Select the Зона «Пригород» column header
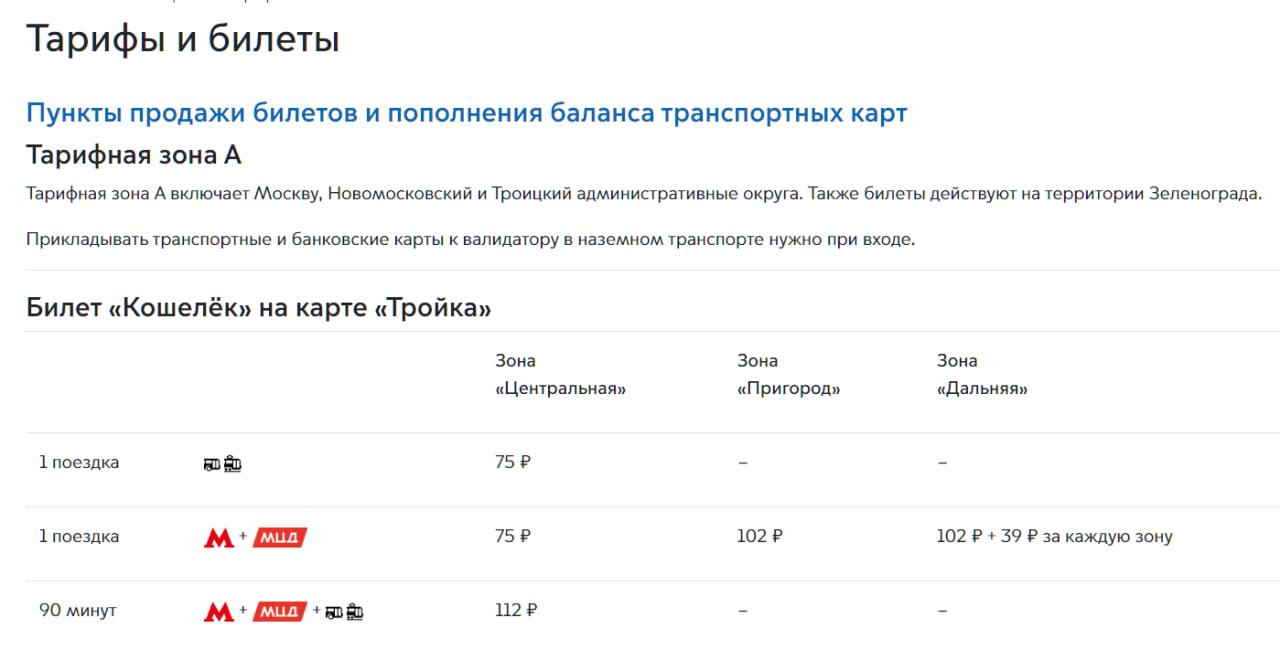Screen dimensions: 1280x671 [788, 375]
